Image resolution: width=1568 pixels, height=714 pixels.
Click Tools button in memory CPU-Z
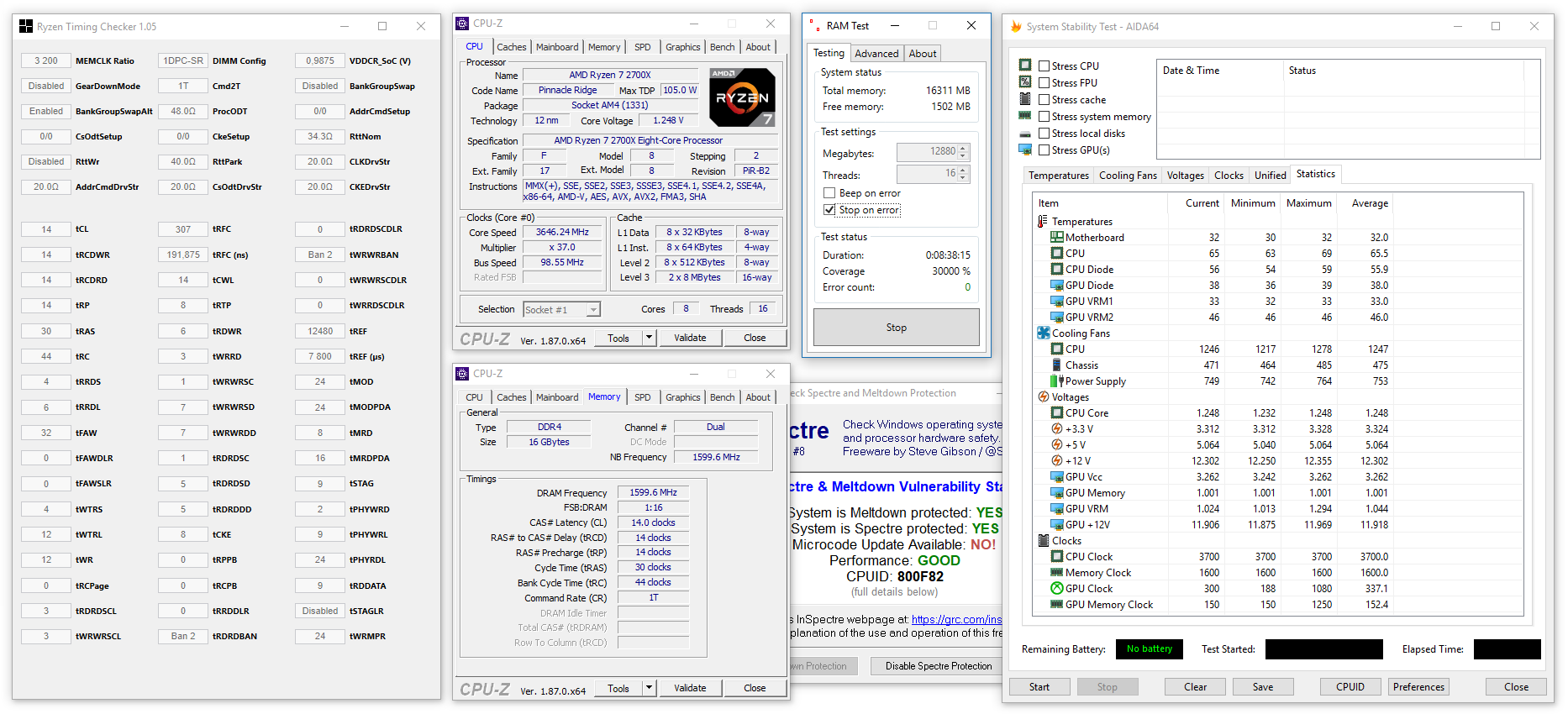coord(618,688)
